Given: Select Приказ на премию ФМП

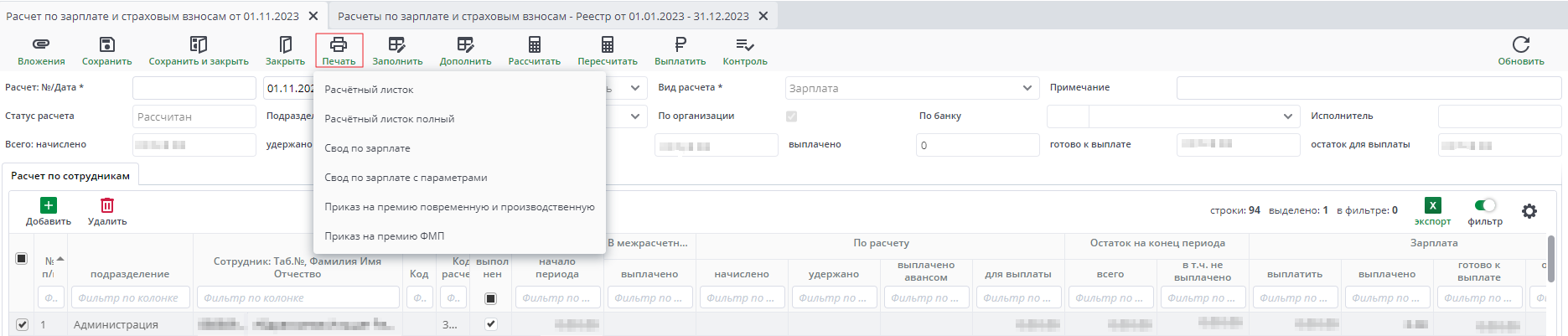Looking at the screenshot, I should (459, 236).
